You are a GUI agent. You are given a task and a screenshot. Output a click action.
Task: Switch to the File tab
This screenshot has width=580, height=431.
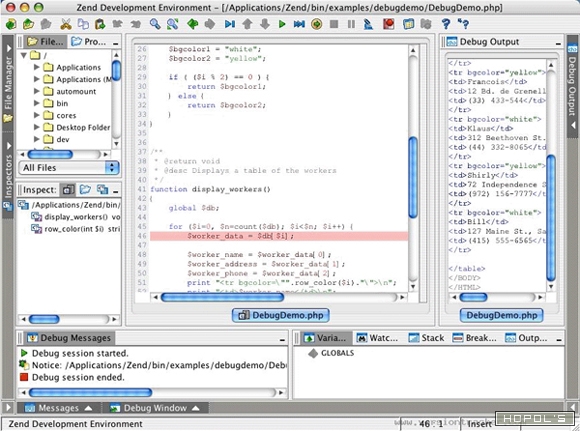[x=45, y=41]
